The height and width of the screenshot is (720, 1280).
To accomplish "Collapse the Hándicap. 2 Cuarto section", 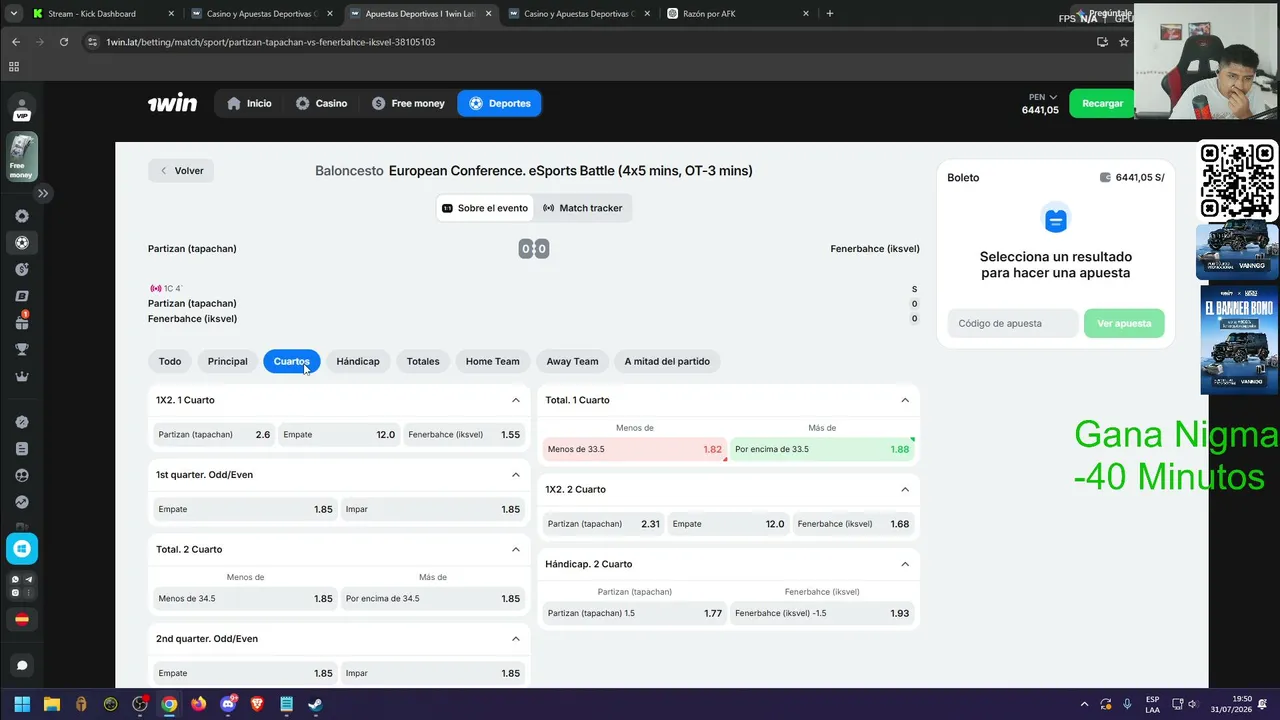I will click(905, 564).
